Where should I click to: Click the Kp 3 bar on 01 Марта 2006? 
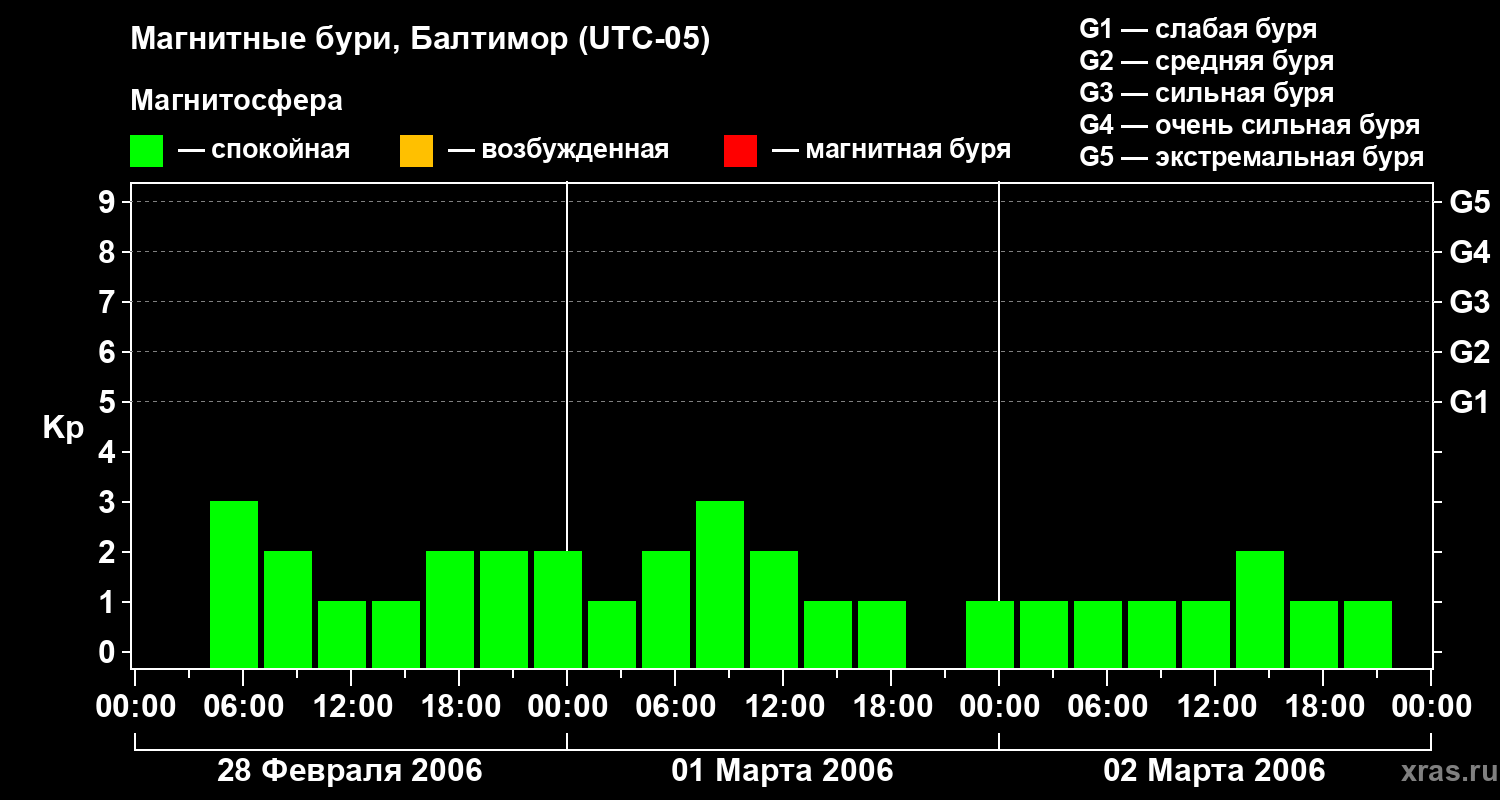pos(720,584)
